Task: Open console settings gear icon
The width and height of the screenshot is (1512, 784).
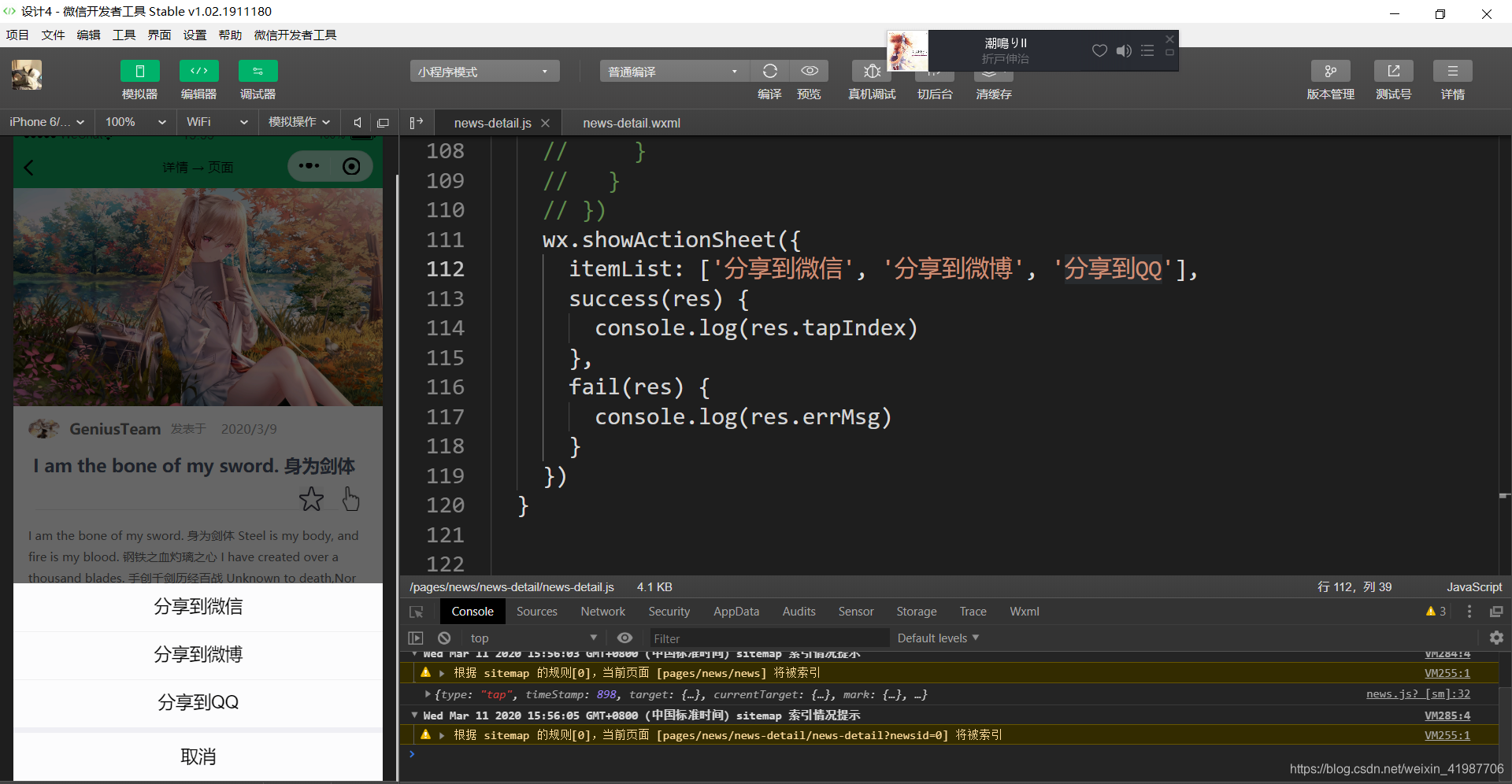Action: click(x=1496, y=638)
